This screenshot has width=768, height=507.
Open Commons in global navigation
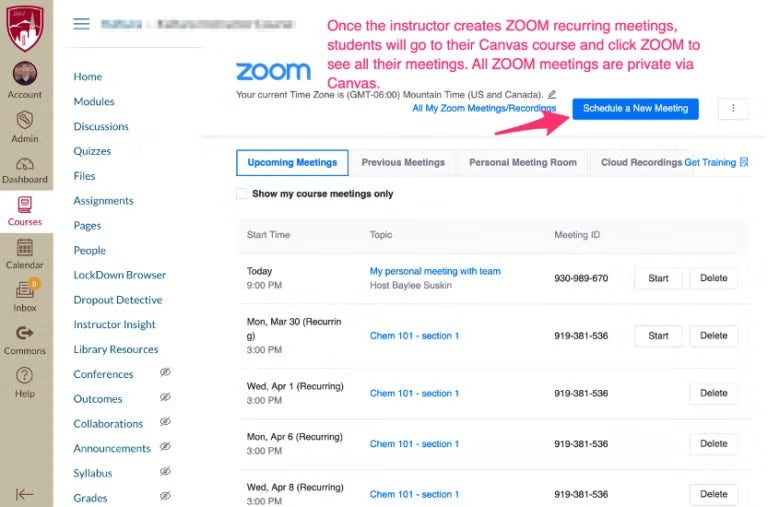[24, 340]
